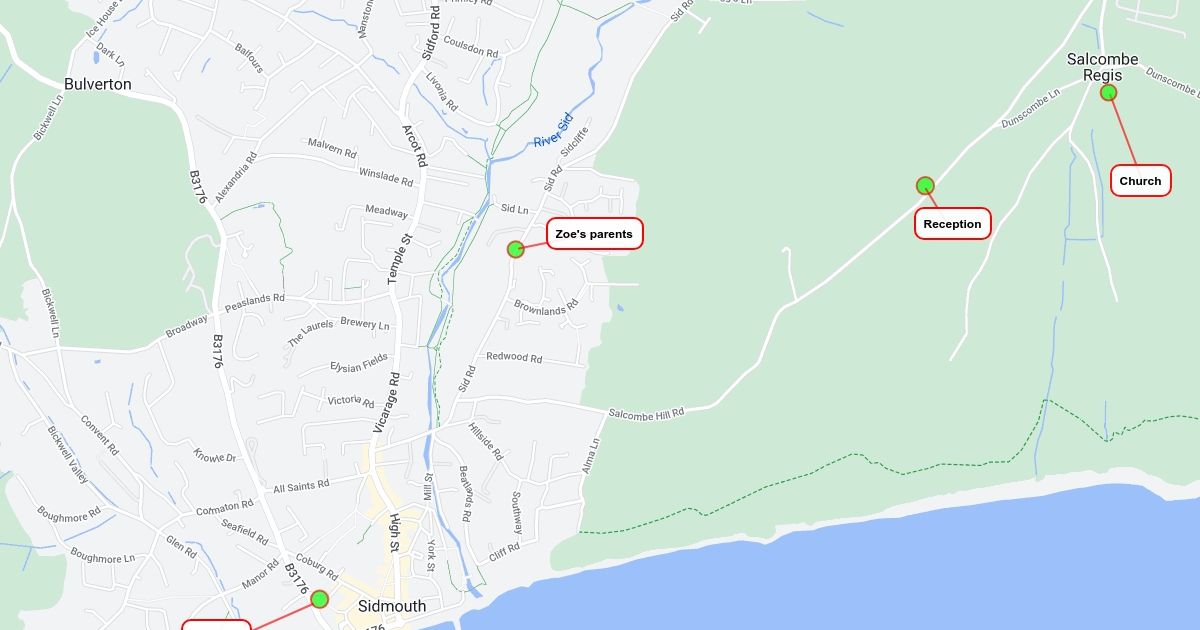The image size is (1200, 630).
Task: Click the Sidmouth town label
Action: point(392,606)
